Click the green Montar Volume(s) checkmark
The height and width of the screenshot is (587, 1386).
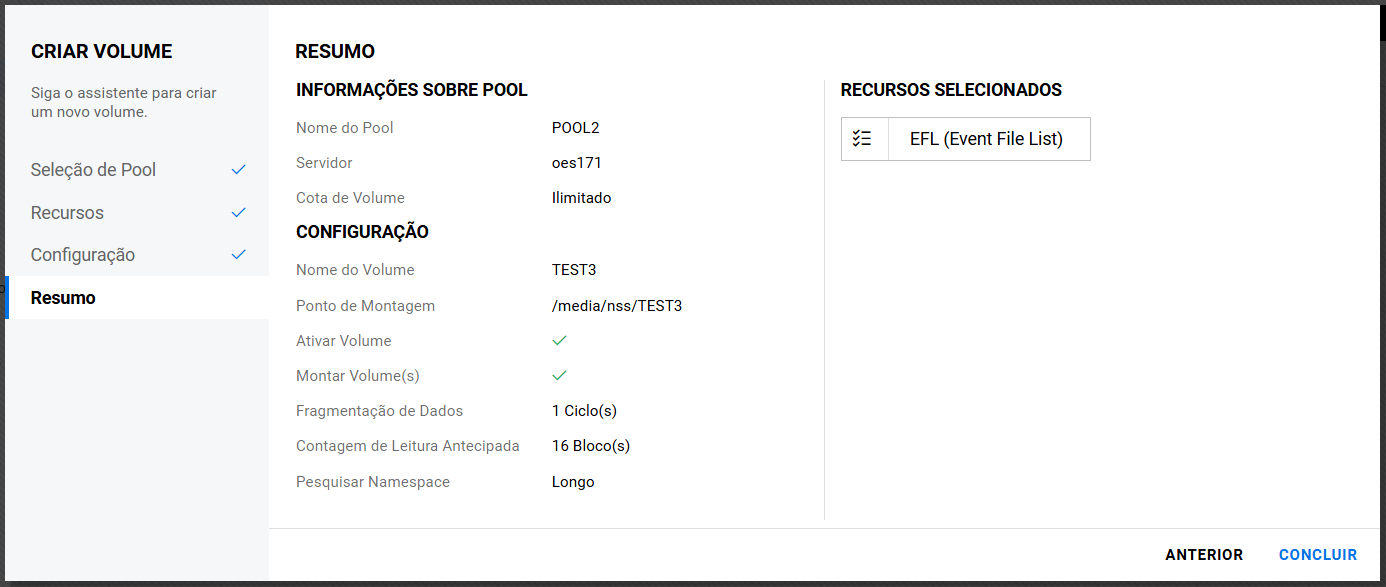point(560,376)
